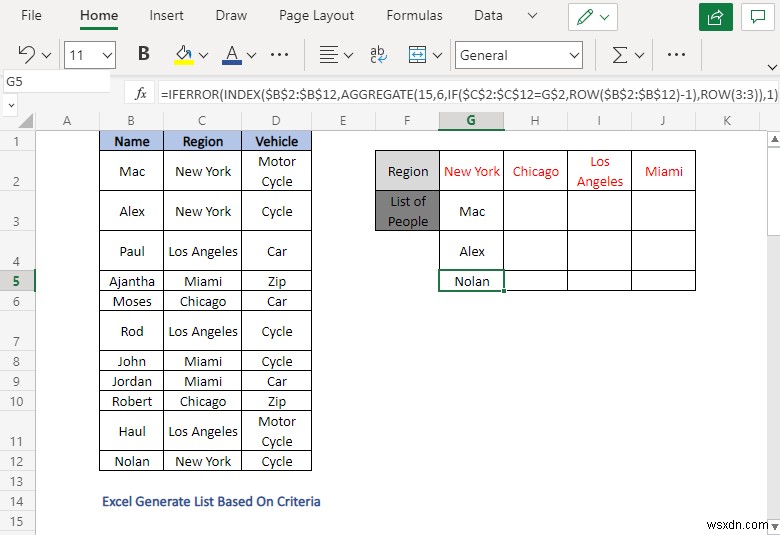
Task: Open AutoSum functions dropdown arrow
Action: pyautogui.click(x=640, y=55)
